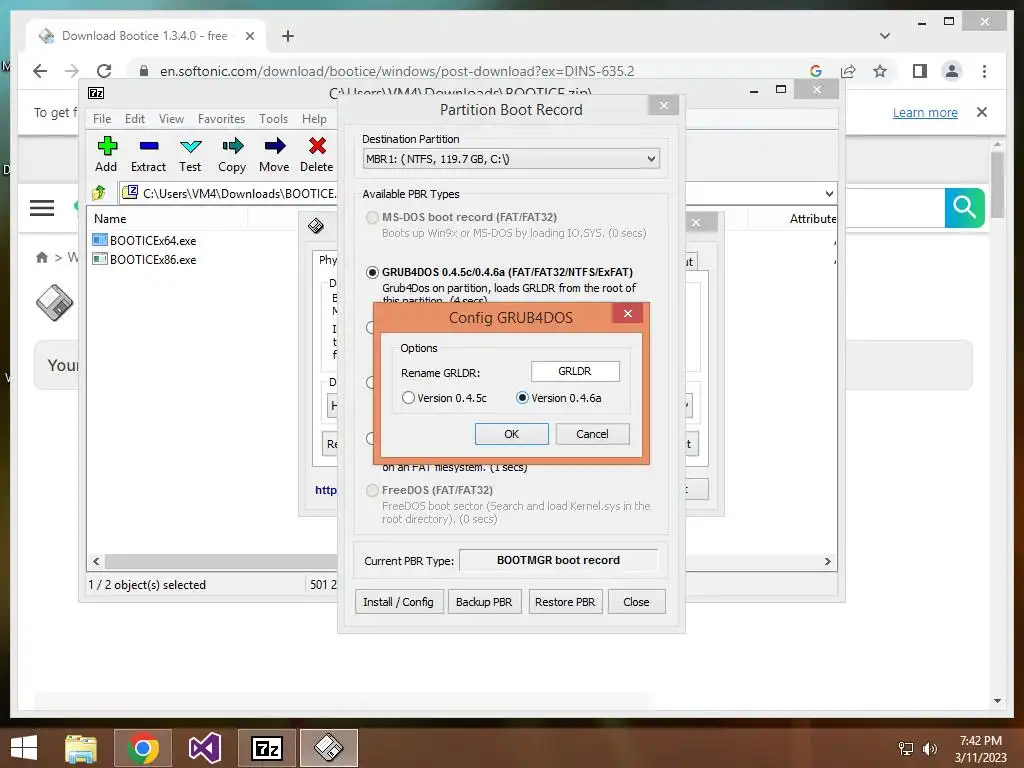Click the Restore PBR button

click(x=565, y=602)
